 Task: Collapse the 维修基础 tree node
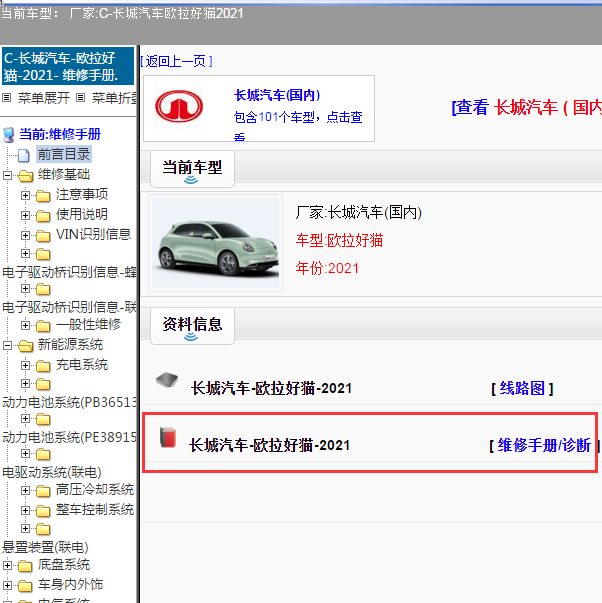[x=7, y=175]
